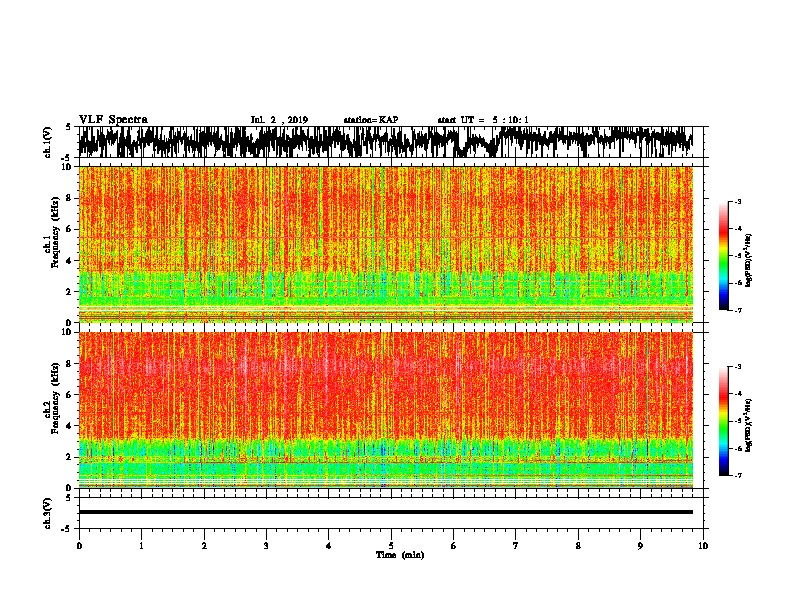Image resolution: width=792 pixels, height=612 pixels.
Task: Click the "-3" label on ch.2 colorbar
Action: [x=738, y=367]
